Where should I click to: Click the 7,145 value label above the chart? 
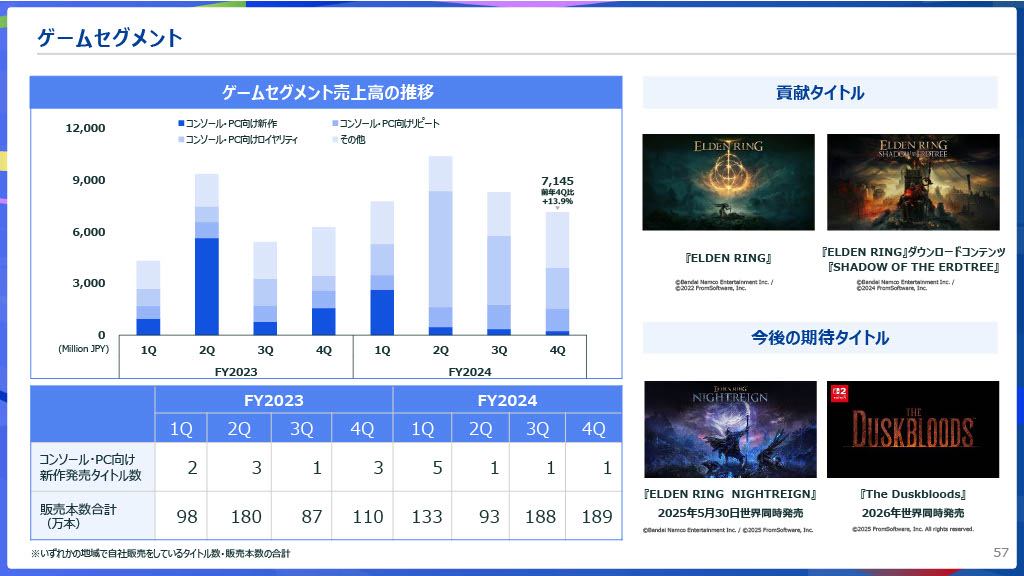557,181
